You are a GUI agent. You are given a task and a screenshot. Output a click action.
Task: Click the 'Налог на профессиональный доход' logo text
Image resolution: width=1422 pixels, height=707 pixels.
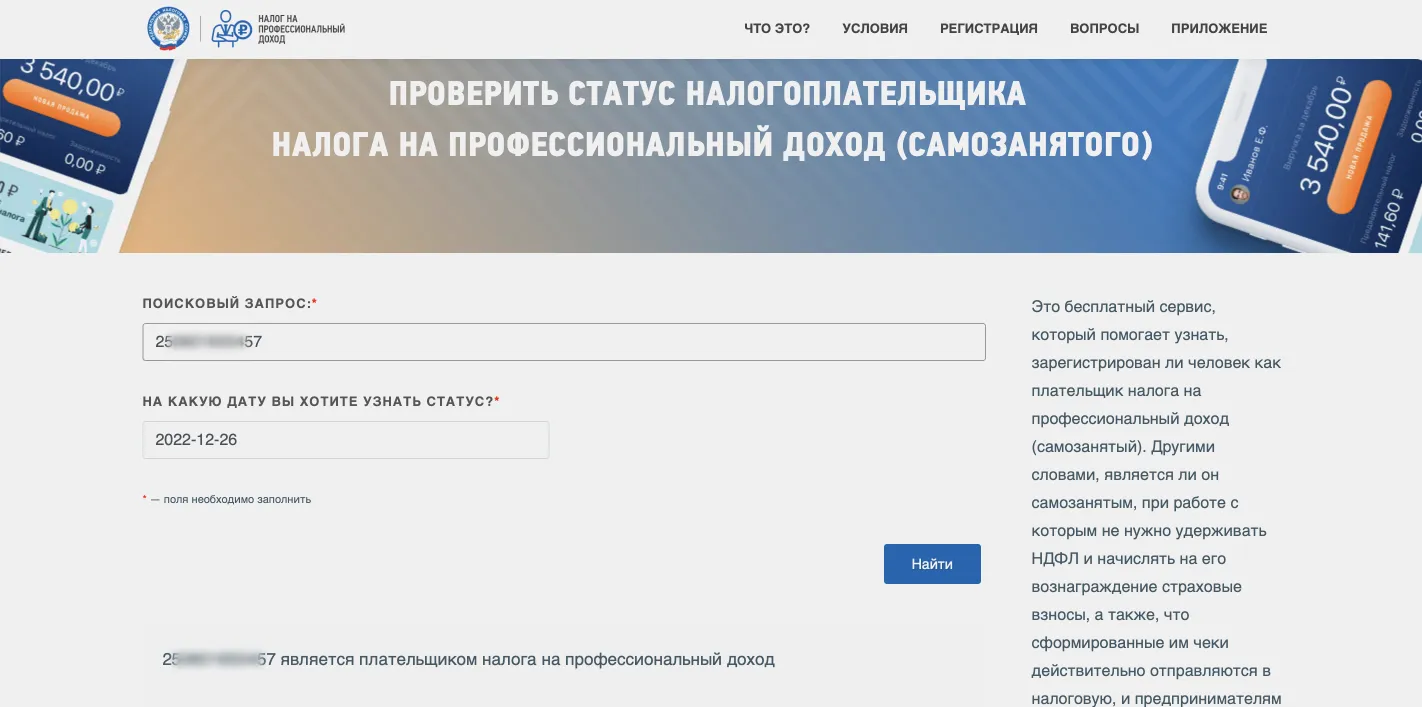301,29
